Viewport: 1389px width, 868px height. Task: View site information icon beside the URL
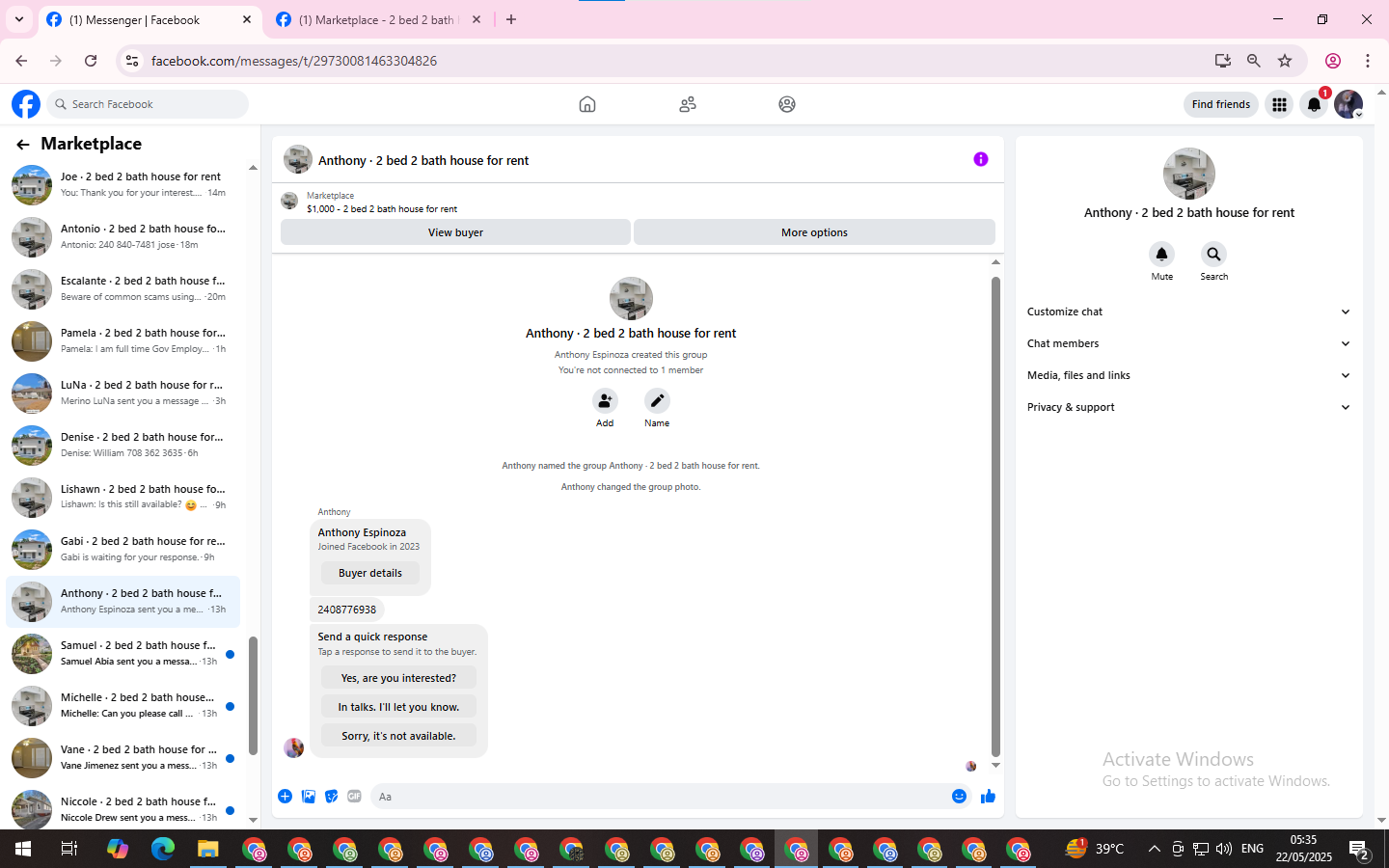pyautogui.click(x=132, y=61)
